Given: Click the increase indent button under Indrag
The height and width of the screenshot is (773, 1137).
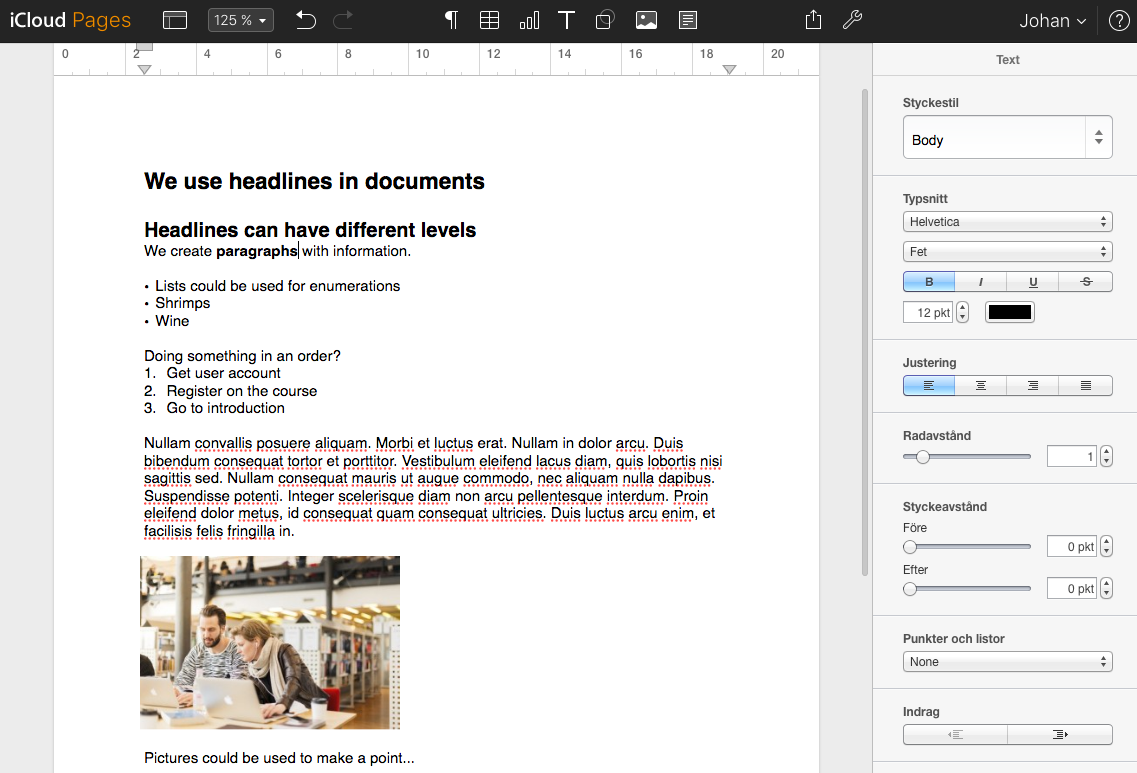Looking at the screenshot, I should pyautogui.click(x=1060, y=735).
